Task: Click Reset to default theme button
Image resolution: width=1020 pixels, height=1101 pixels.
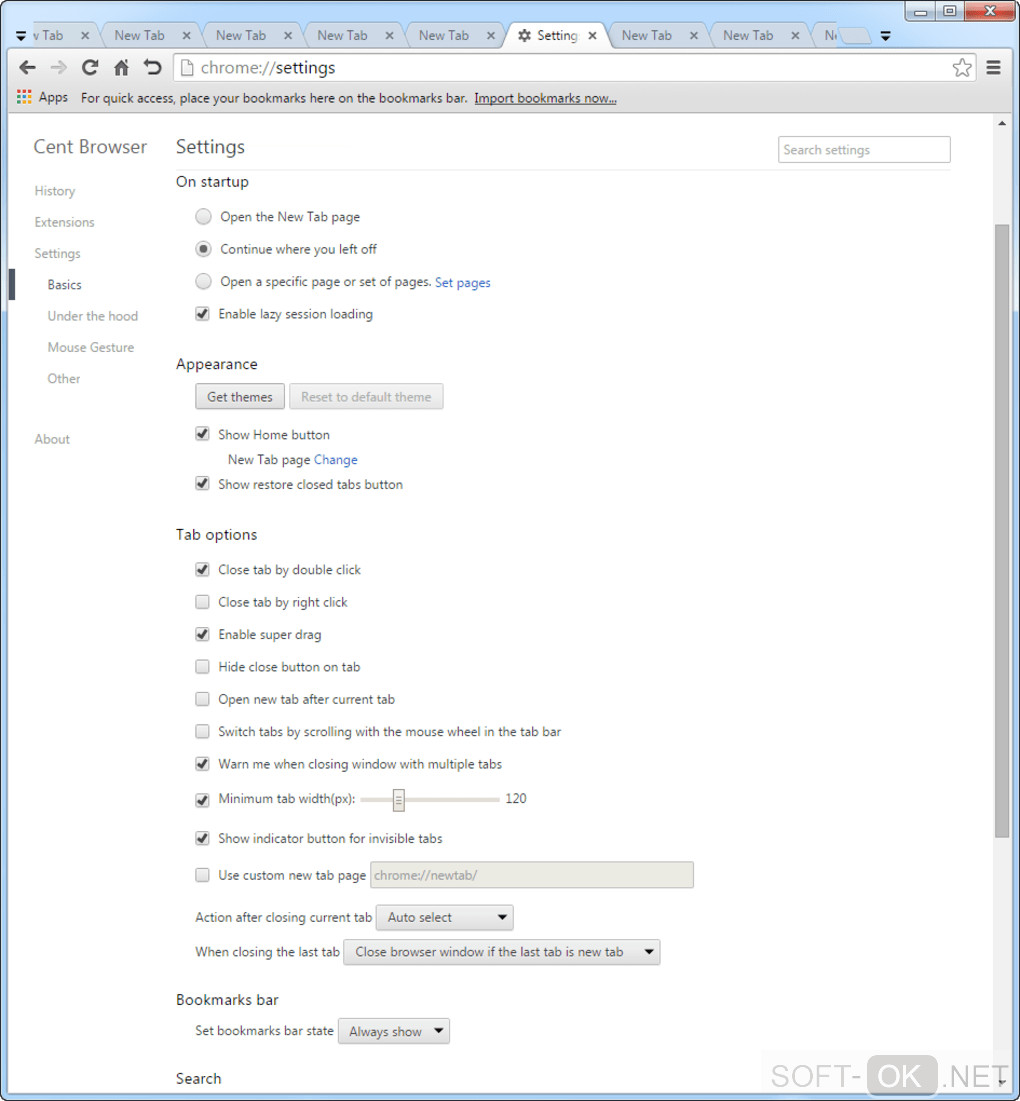Action: (366, 397)
